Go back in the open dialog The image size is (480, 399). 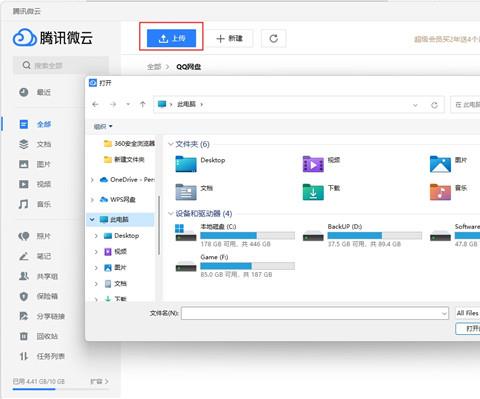tap(95, 105)
